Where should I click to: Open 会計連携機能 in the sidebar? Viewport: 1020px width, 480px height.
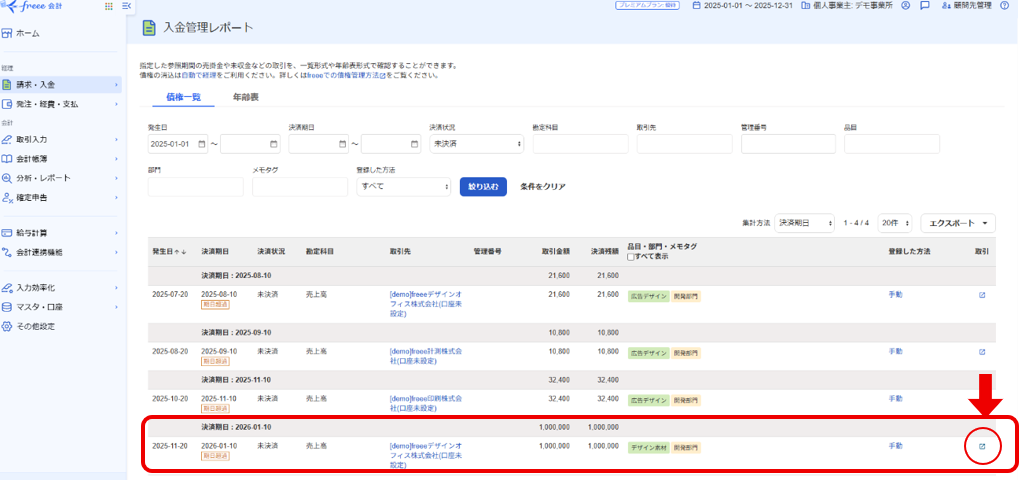click(x=62, y=252)
